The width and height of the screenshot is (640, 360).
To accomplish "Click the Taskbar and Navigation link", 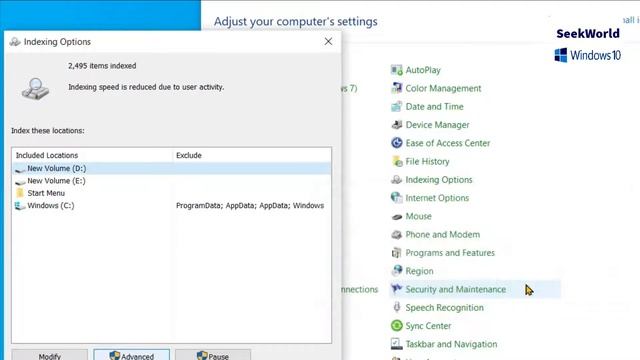I will [x=451, y=344].
